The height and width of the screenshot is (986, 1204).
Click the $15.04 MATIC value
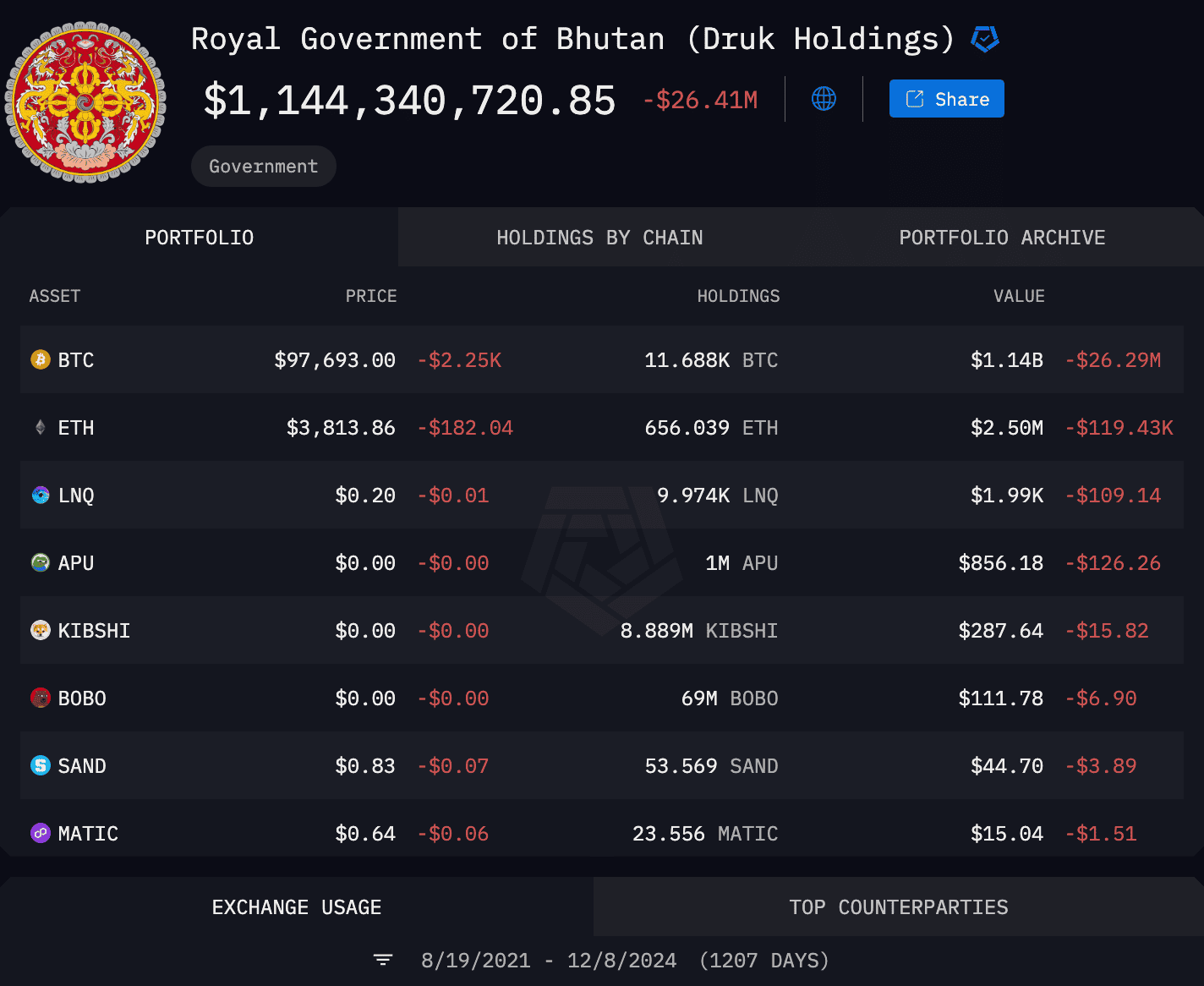[x=1007, y=834]
